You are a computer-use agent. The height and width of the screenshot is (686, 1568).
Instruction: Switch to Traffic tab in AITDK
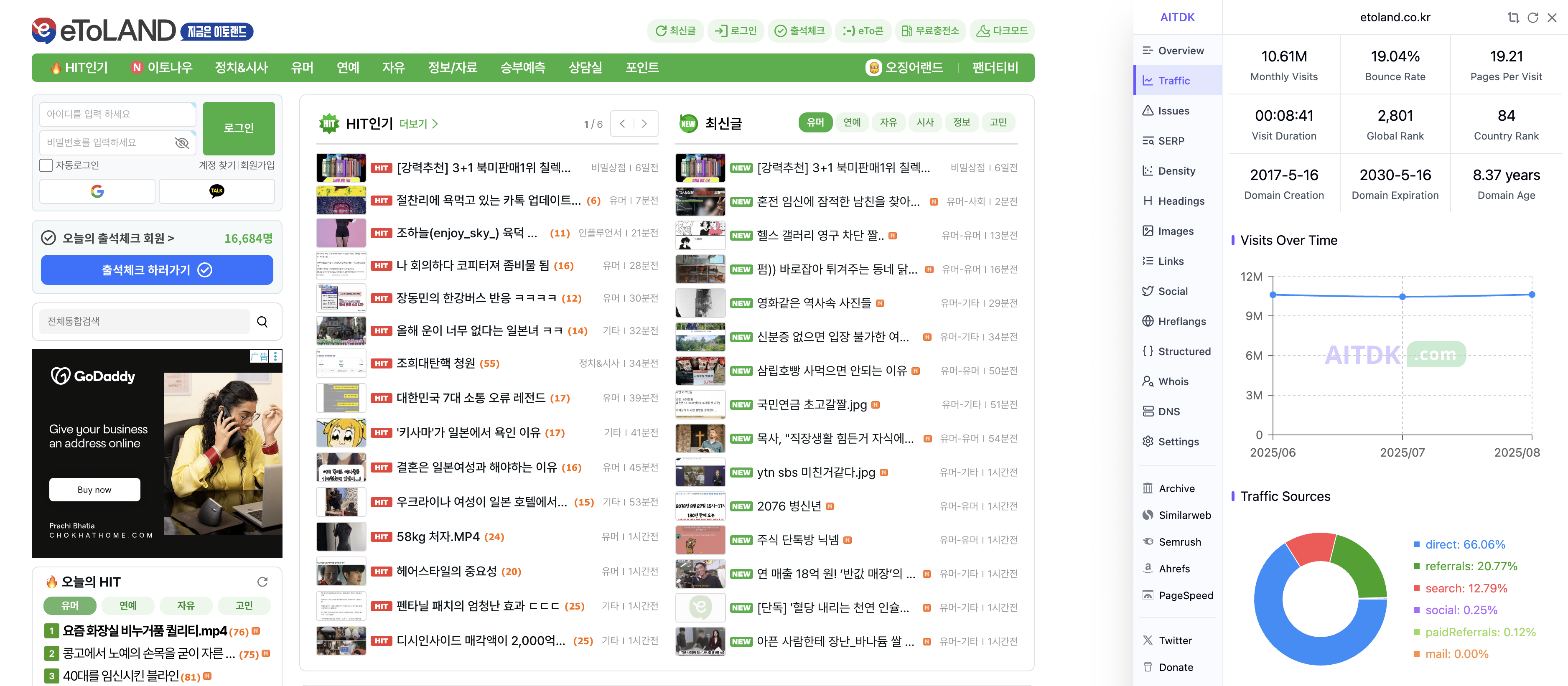[1178, 80]
